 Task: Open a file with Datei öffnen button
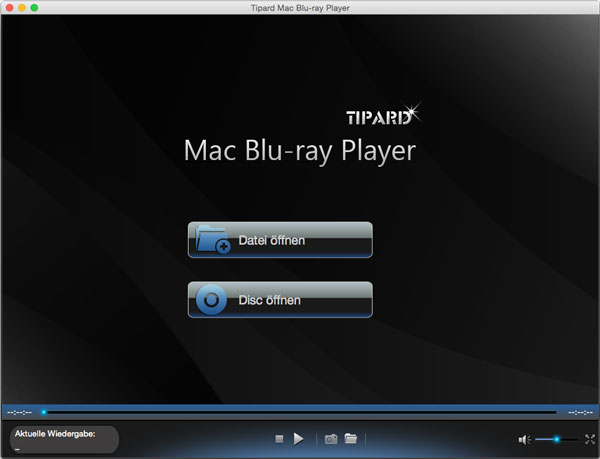click(x=280, y=240)
